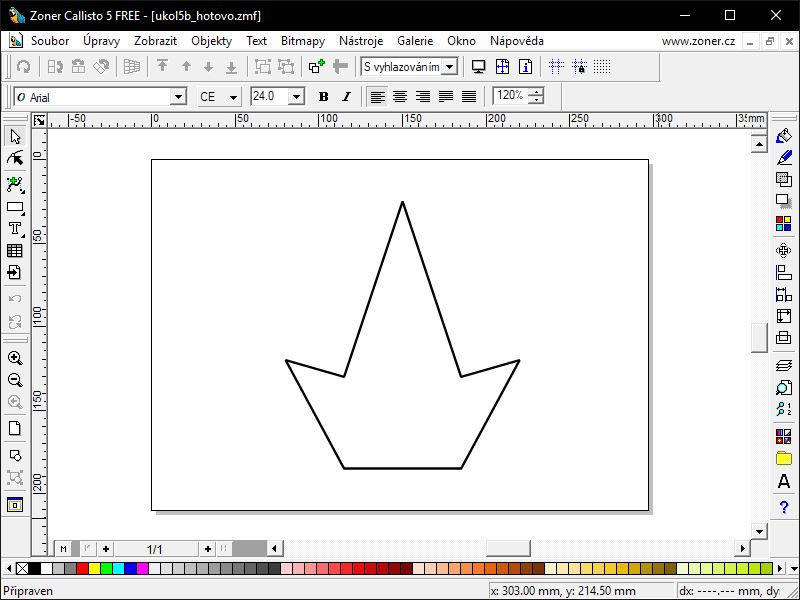Click the vertical scrollbar down arrow
The height and width of the screenshot is (600, 800).
[759, 532]
